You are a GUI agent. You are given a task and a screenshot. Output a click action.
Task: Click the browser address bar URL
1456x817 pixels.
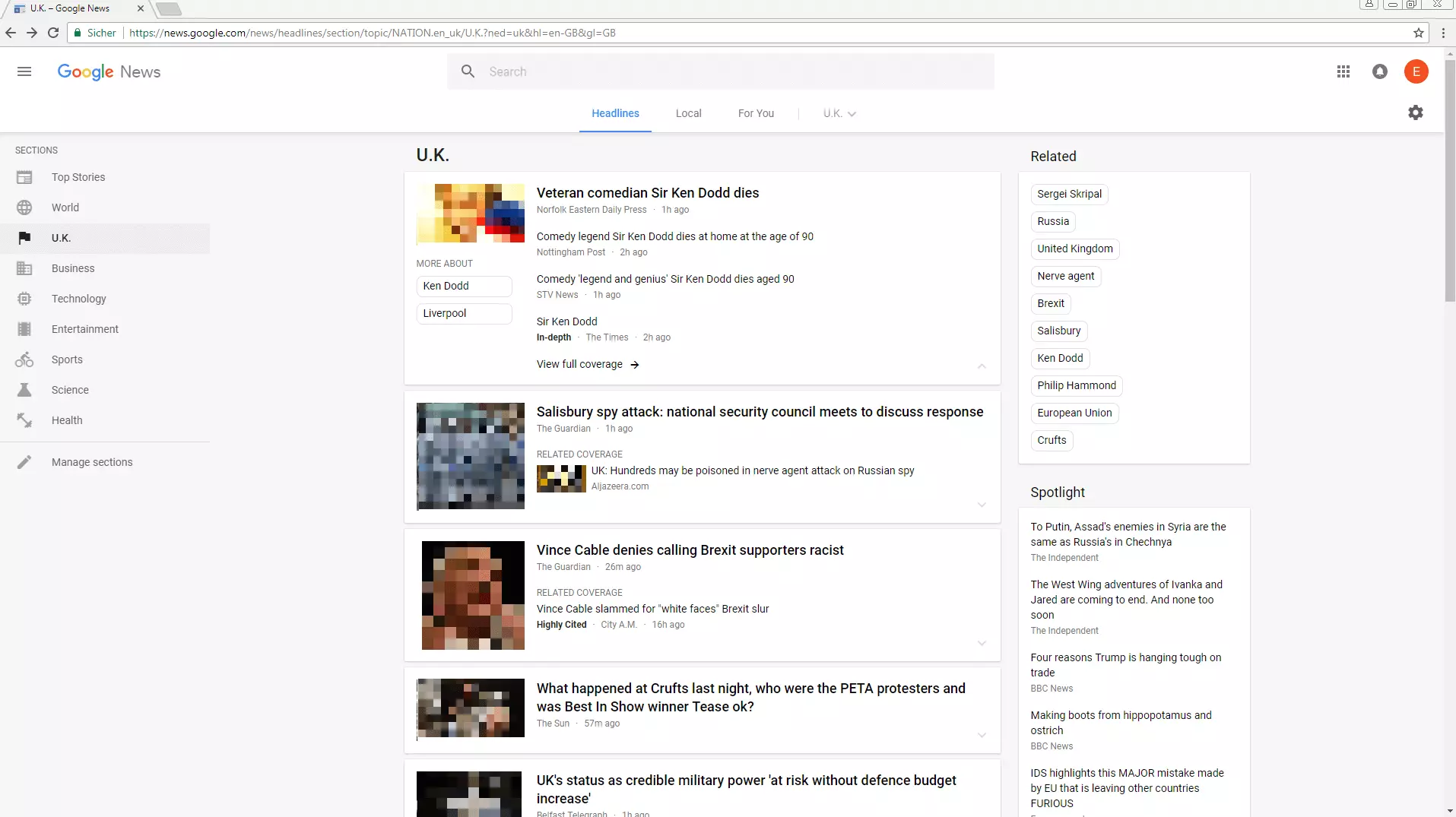tap(373, 33)
